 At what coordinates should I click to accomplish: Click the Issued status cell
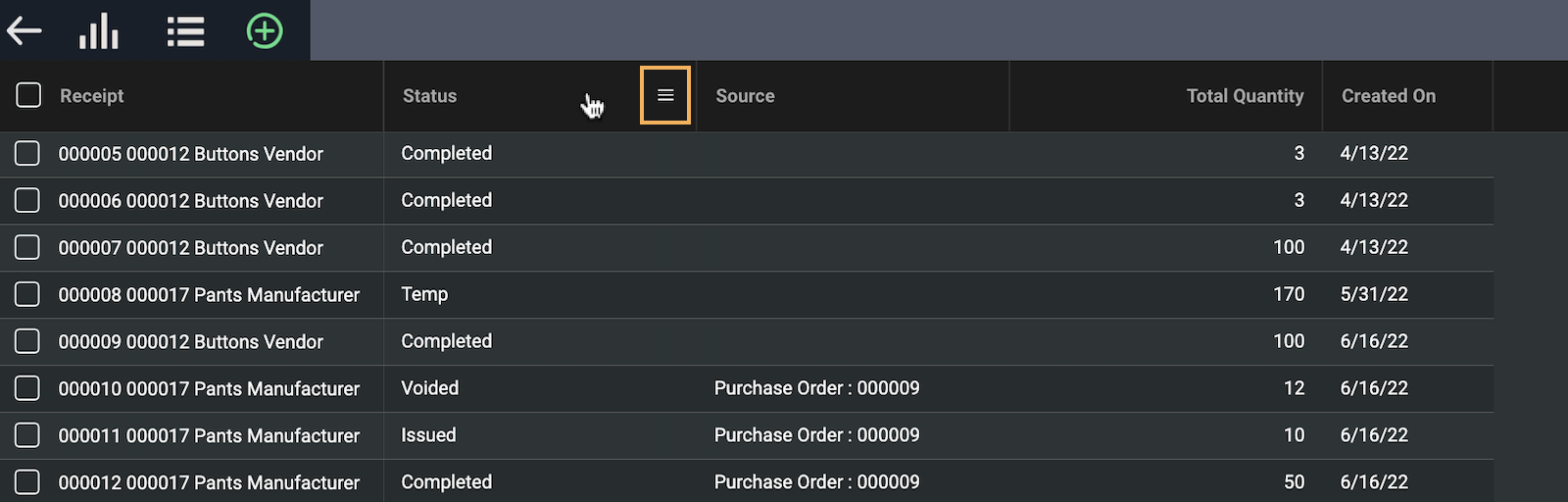[428, 435]
